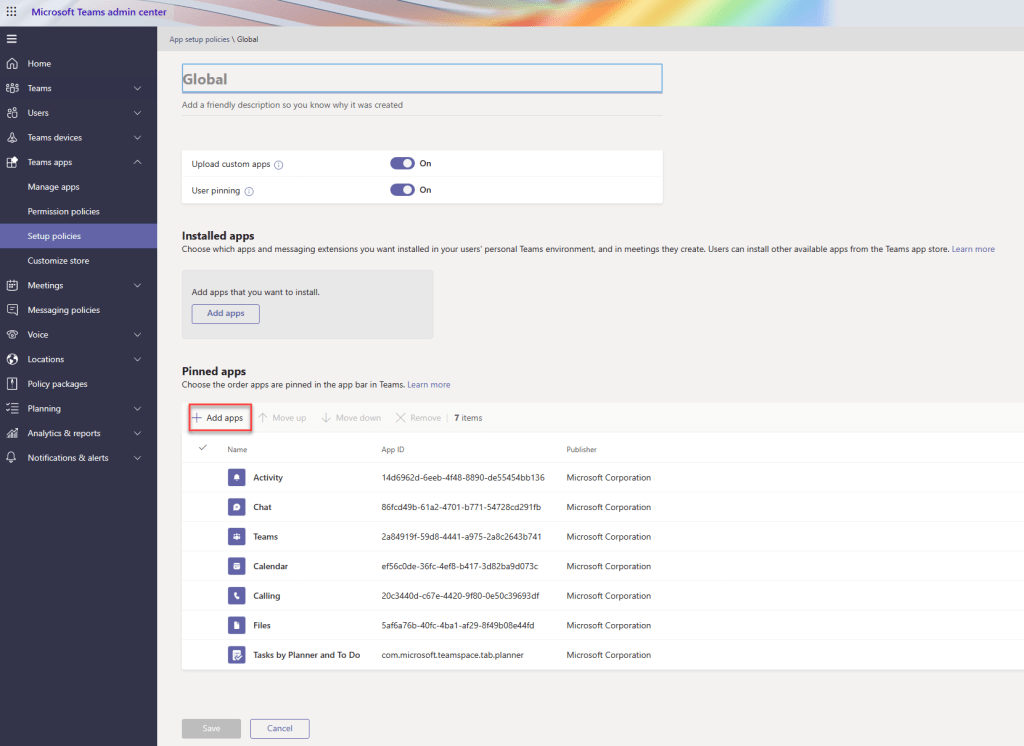Open the Microsoft 365 app launcher

pos(11,11)
